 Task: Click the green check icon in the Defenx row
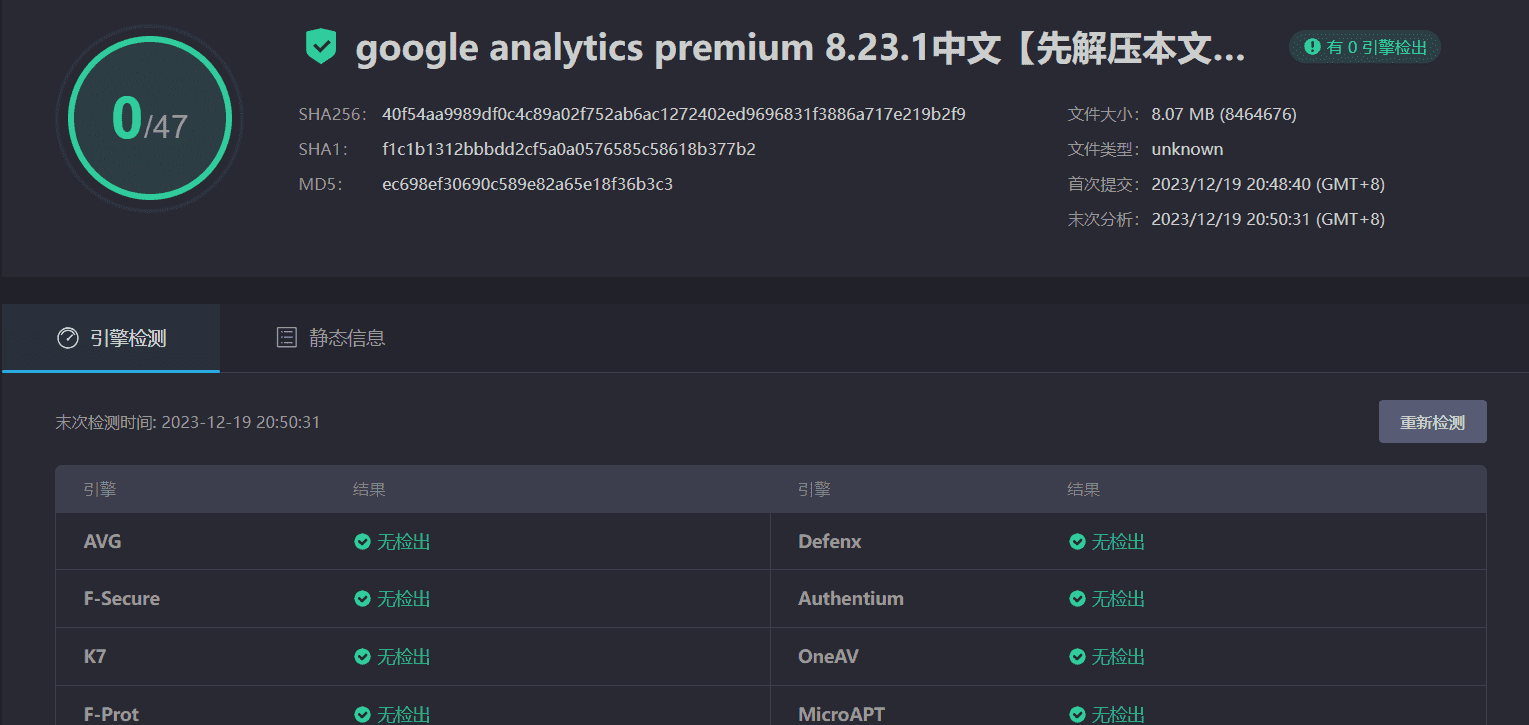1077,542
